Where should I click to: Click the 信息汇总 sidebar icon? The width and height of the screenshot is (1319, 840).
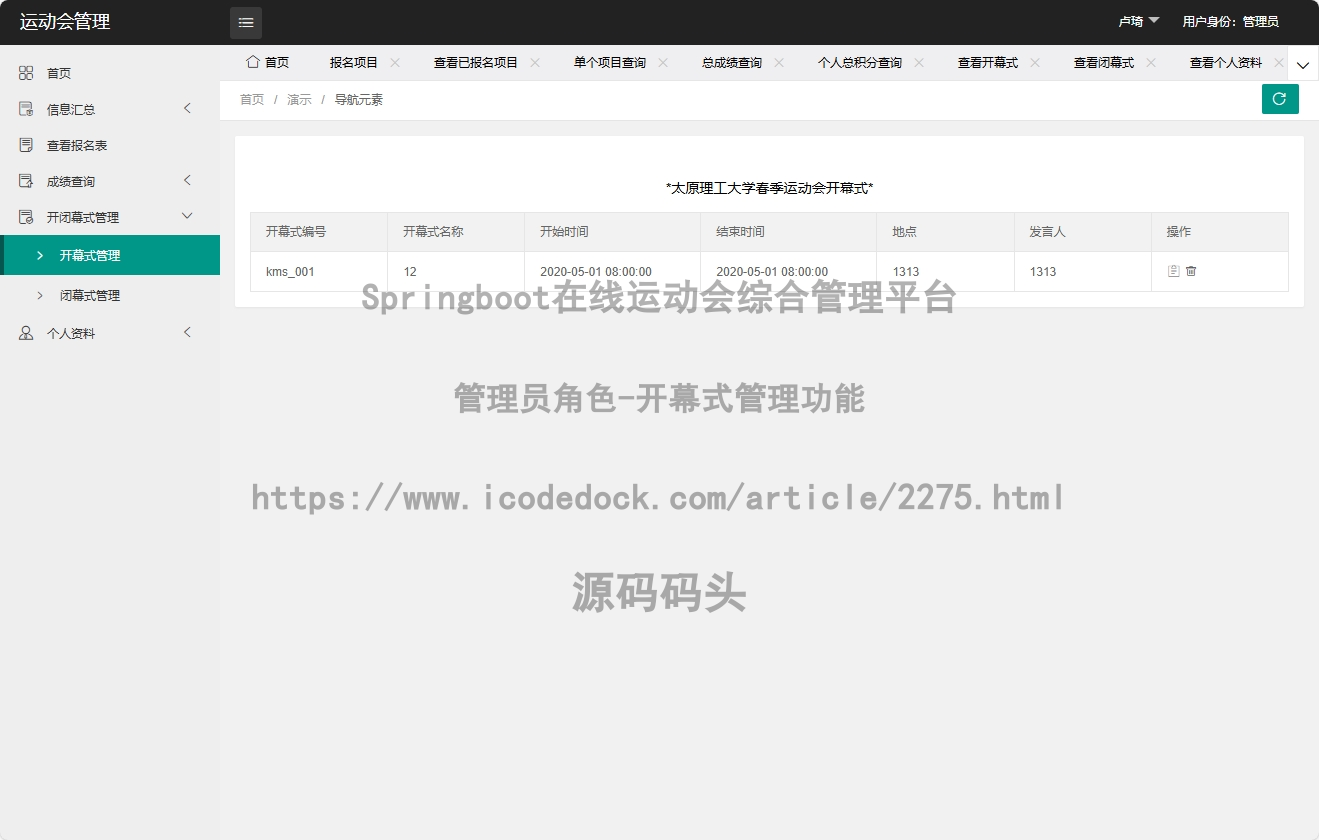[26, 109]
